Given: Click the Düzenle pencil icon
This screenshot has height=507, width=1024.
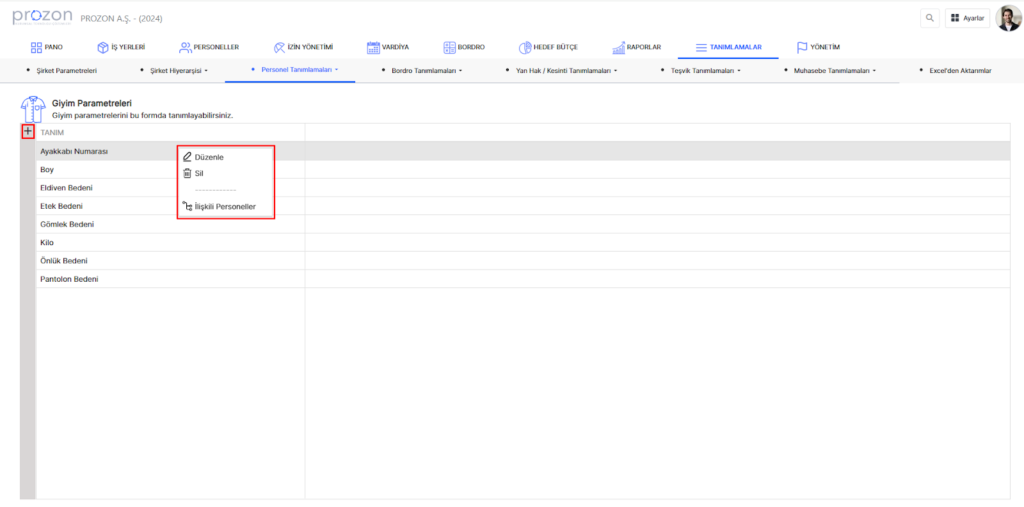Looking at the screenshot, I should click(x=187, y=157).
